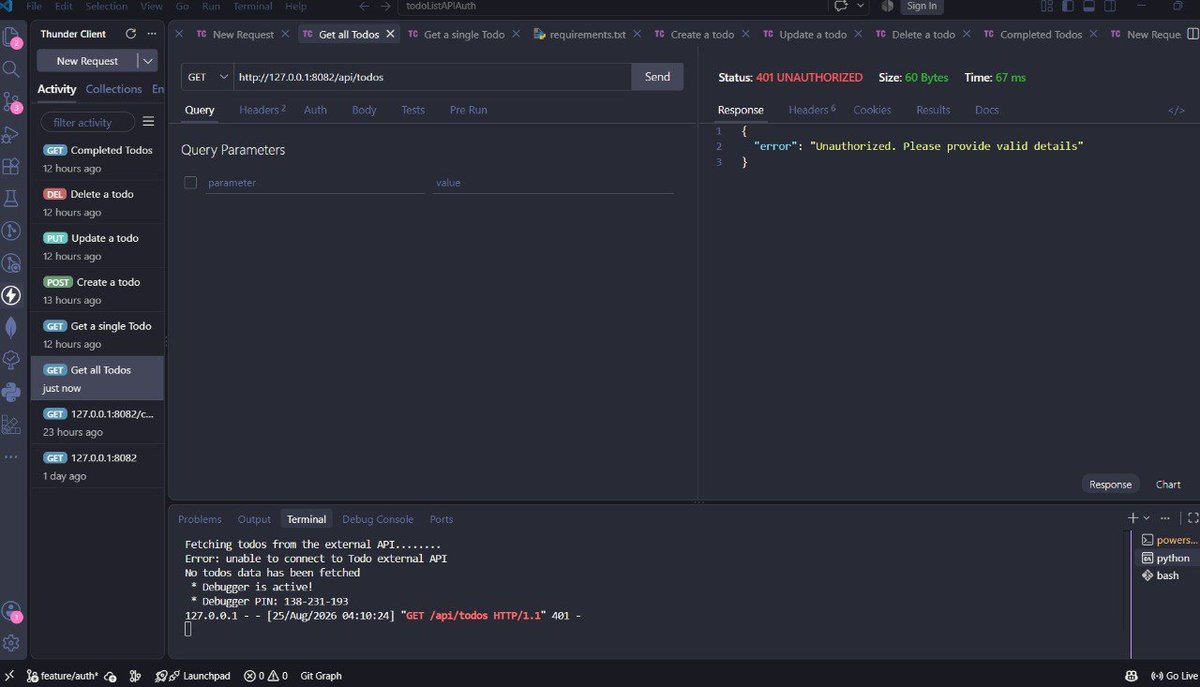Switch to the Problems panel tab
This screenshot has height=687, width=1200.
pos(200,519)
